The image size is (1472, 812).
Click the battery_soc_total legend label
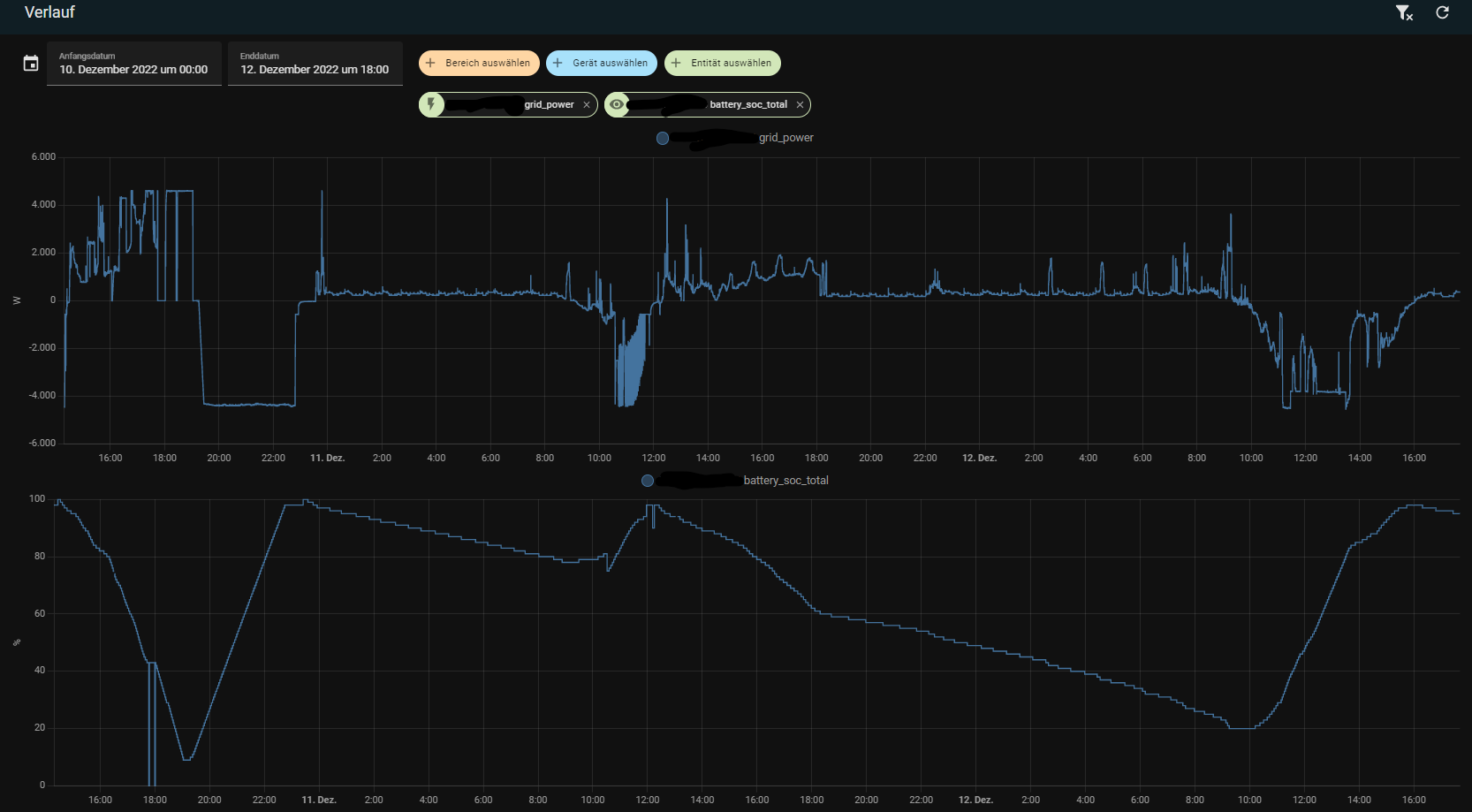click(785, 481)
